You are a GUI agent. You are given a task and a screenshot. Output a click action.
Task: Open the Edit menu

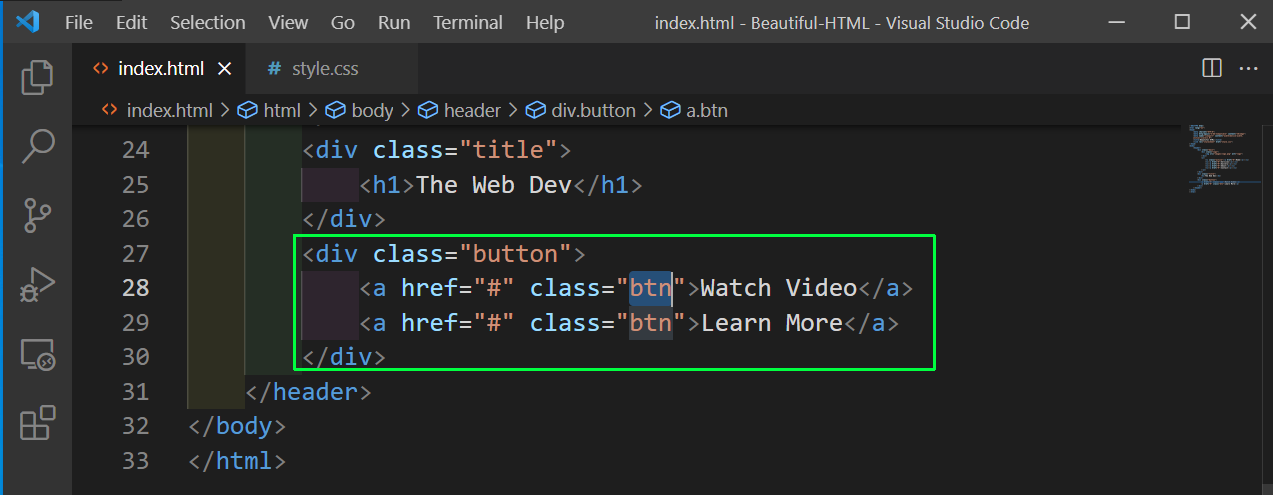tap(131, 22)
